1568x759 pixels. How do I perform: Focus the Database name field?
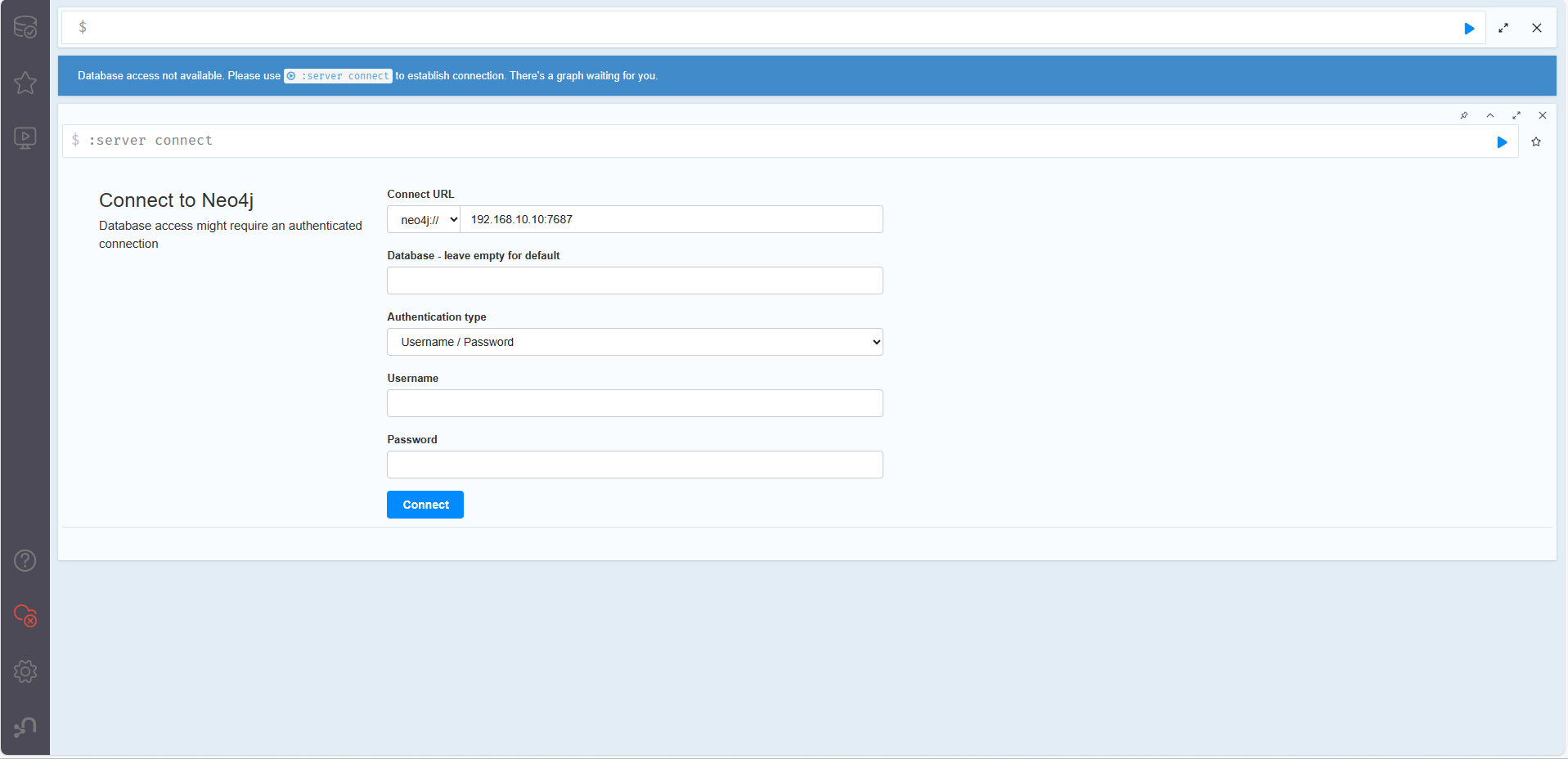[x=635, y=281]
